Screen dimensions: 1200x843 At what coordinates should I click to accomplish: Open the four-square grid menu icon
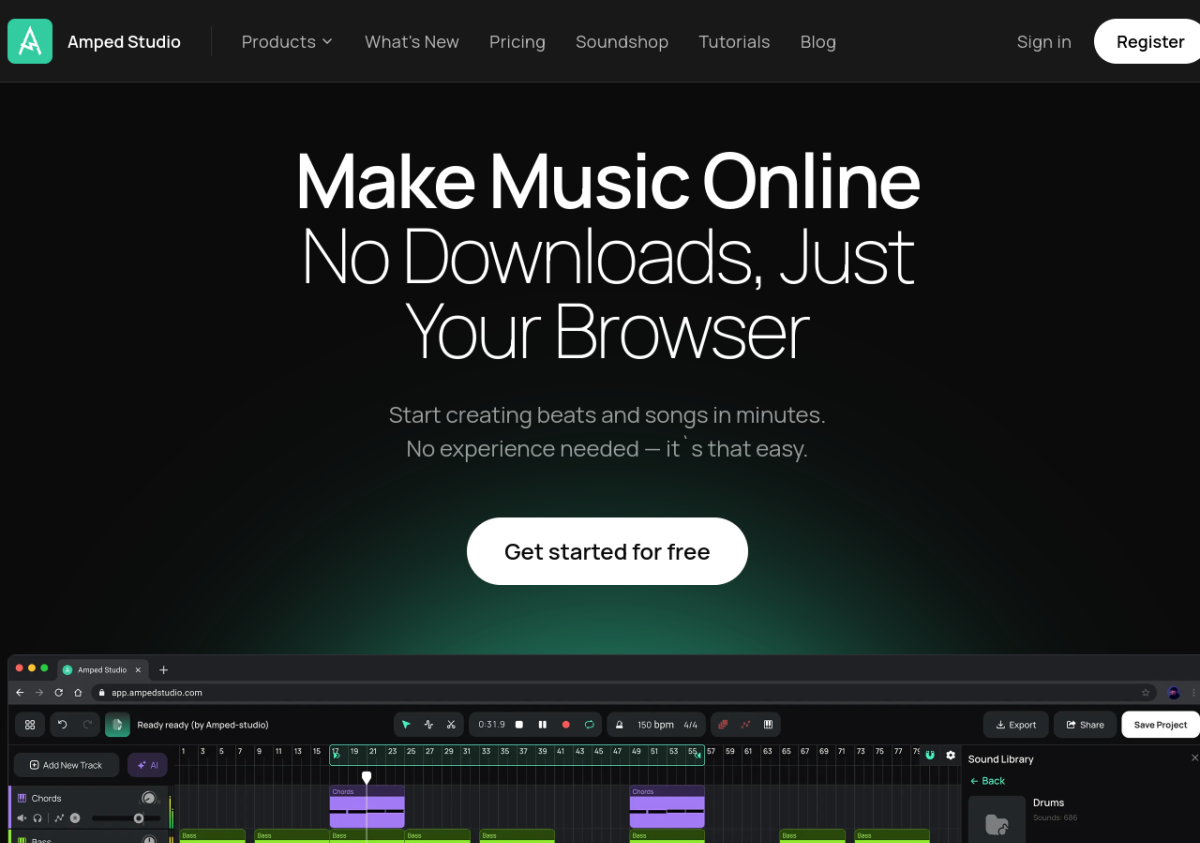coord(30,725)
